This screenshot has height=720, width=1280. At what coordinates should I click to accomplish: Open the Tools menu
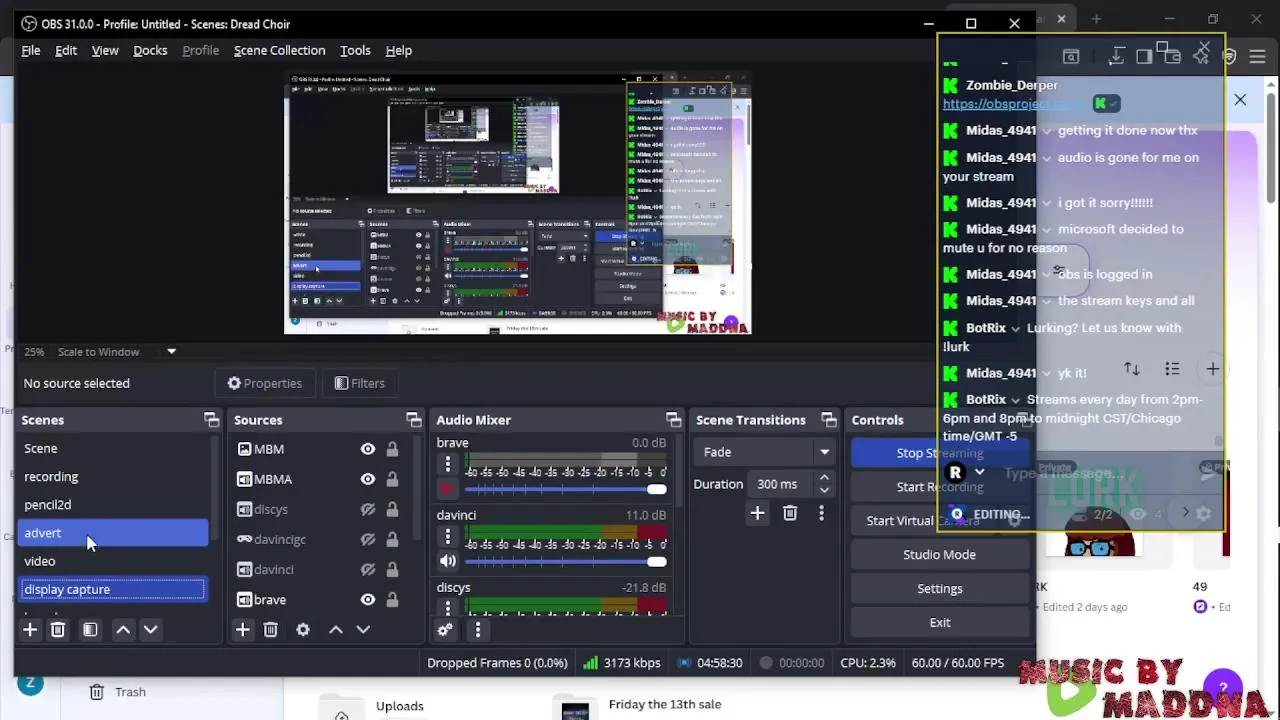[x=355, y=50]
